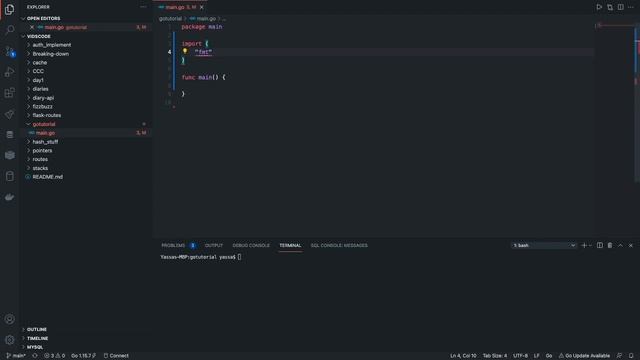Expand the cache folder
This screenshot has width=640, height=360.
pyautogui.click(x=40, y=62)
